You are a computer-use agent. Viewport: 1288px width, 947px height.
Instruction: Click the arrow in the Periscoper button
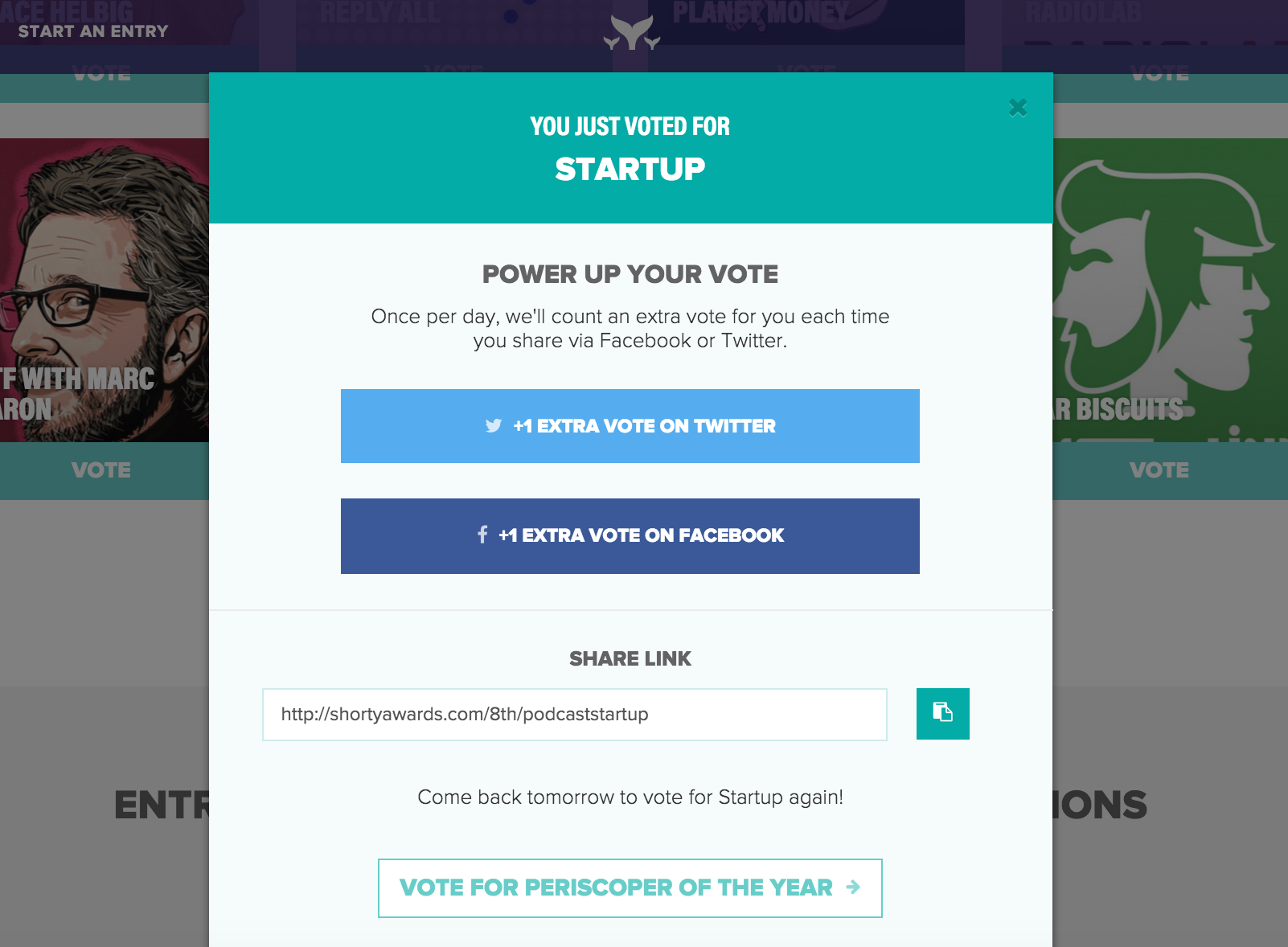click(852, 888)
